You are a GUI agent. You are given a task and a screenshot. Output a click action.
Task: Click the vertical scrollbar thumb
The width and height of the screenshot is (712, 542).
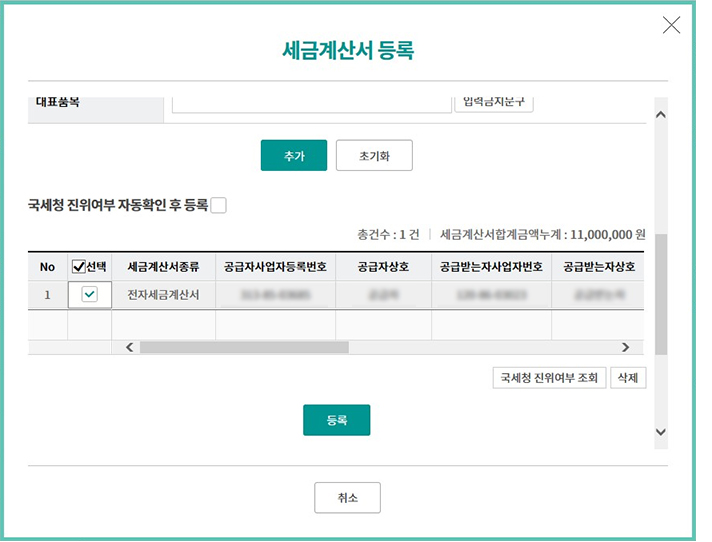tap(659, 295)
